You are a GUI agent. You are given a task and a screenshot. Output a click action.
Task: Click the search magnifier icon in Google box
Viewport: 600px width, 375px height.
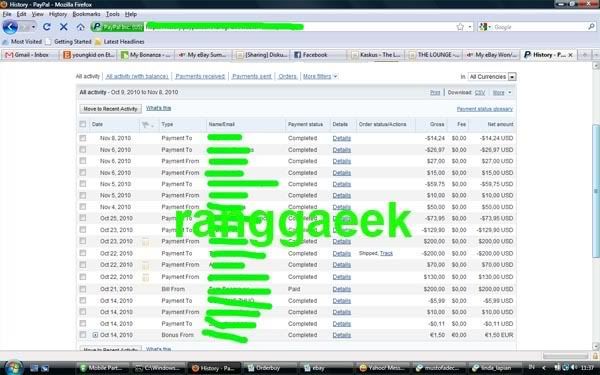point(591,27)
